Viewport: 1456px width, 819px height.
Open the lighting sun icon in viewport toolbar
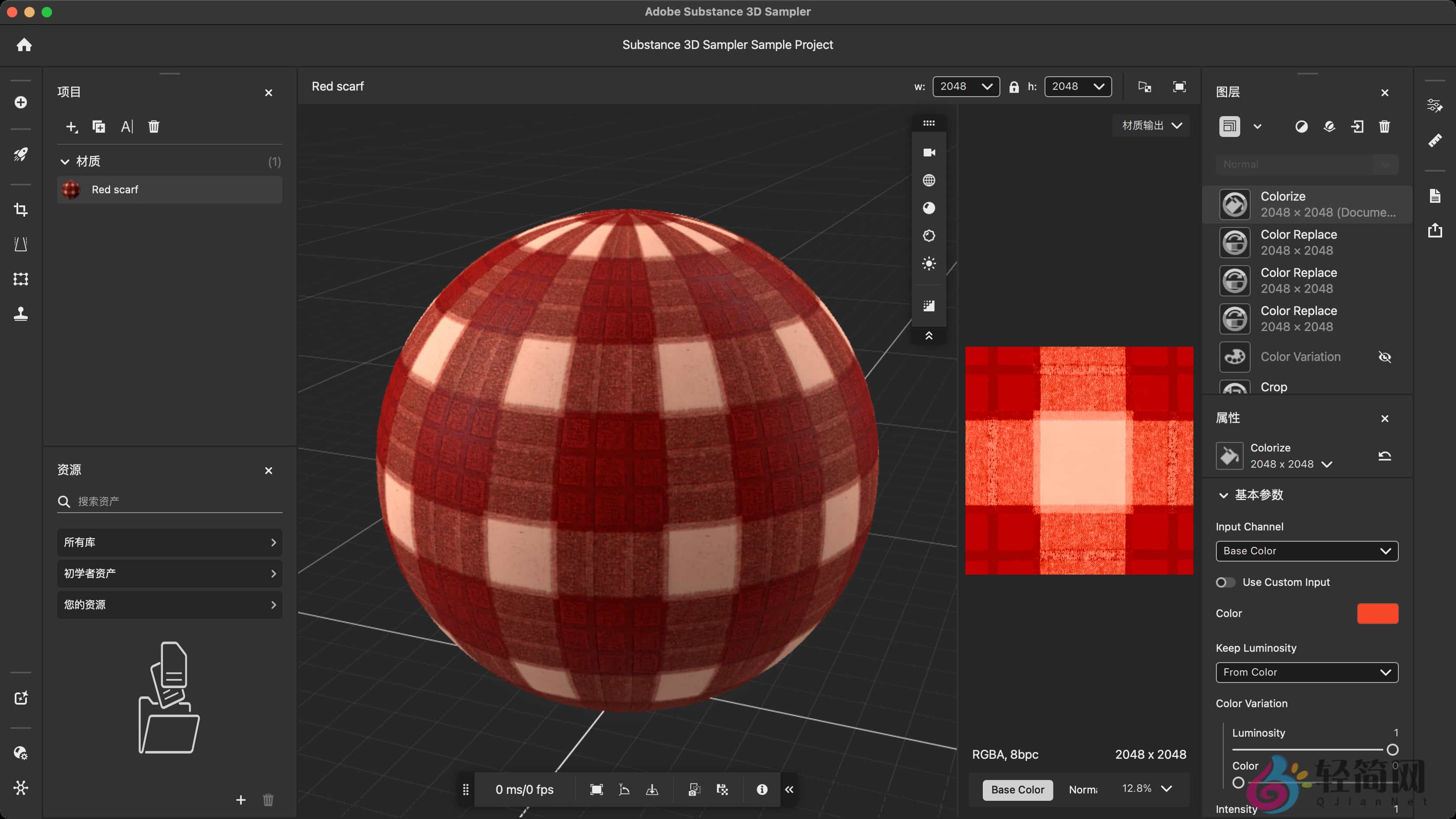point(929,263)
